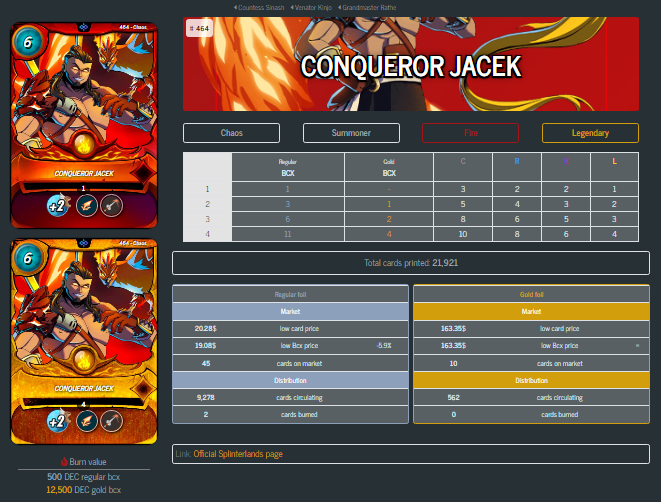The image size is (661, 502).
Task: Click the middle ability icon on gold card
Action: pos(87,421)
